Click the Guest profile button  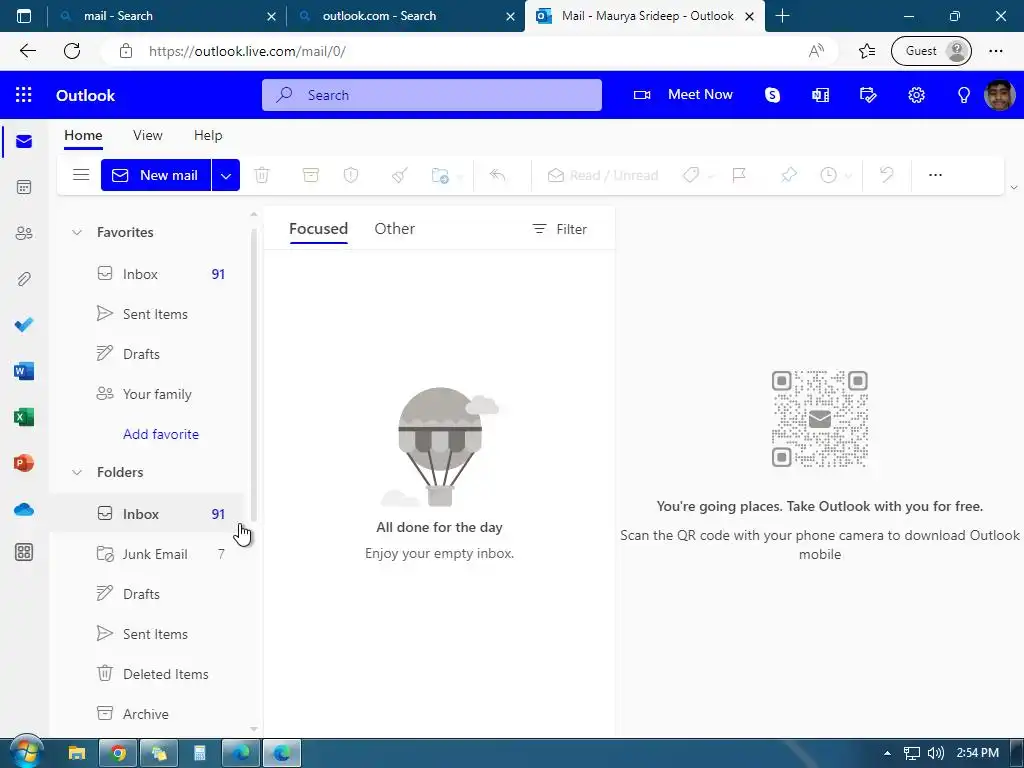[x=931, y=51]
